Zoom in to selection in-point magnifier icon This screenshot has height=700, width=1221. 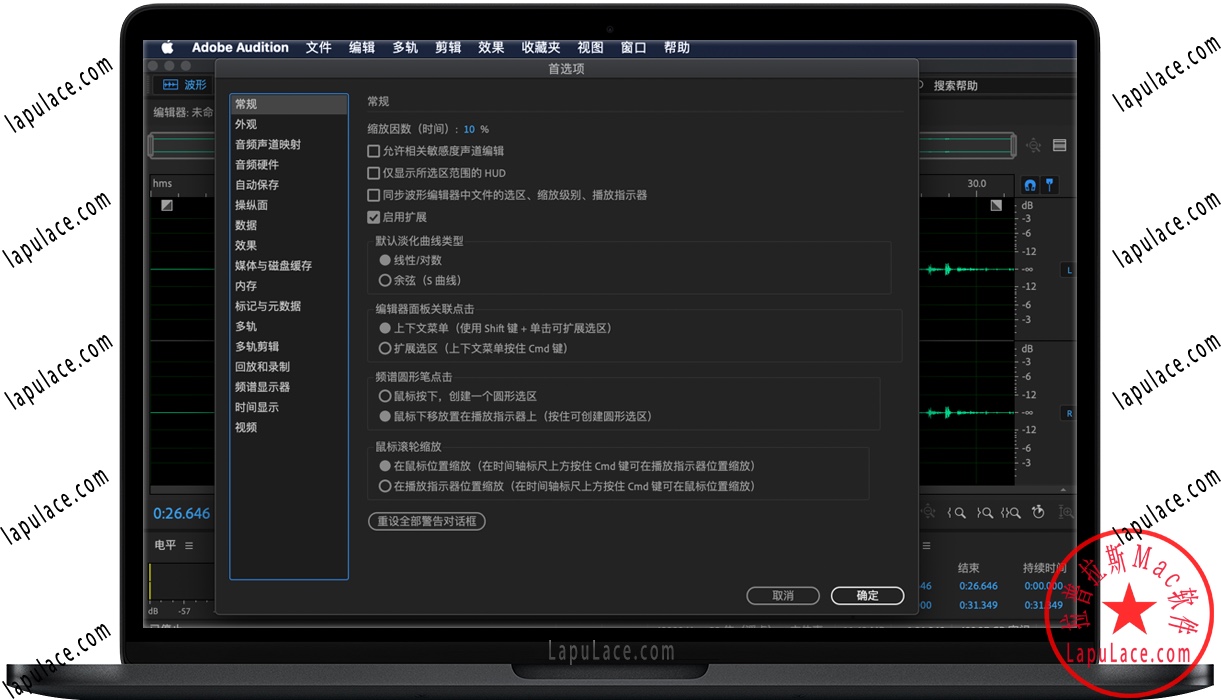tap(958, 513)
